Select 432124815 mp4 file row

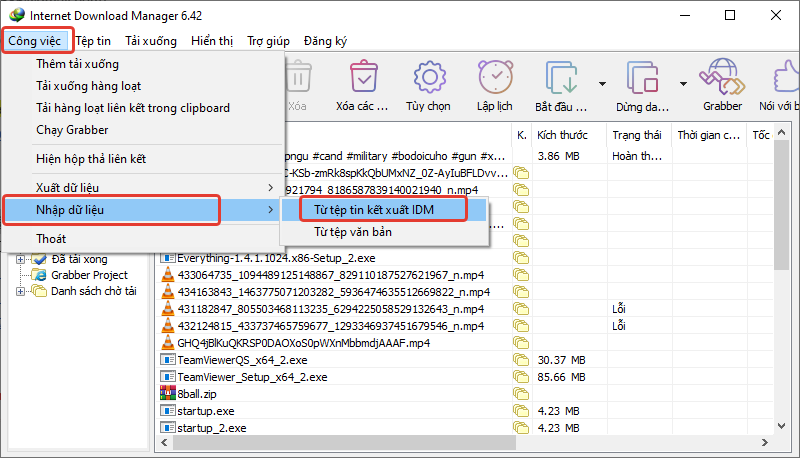331,326
